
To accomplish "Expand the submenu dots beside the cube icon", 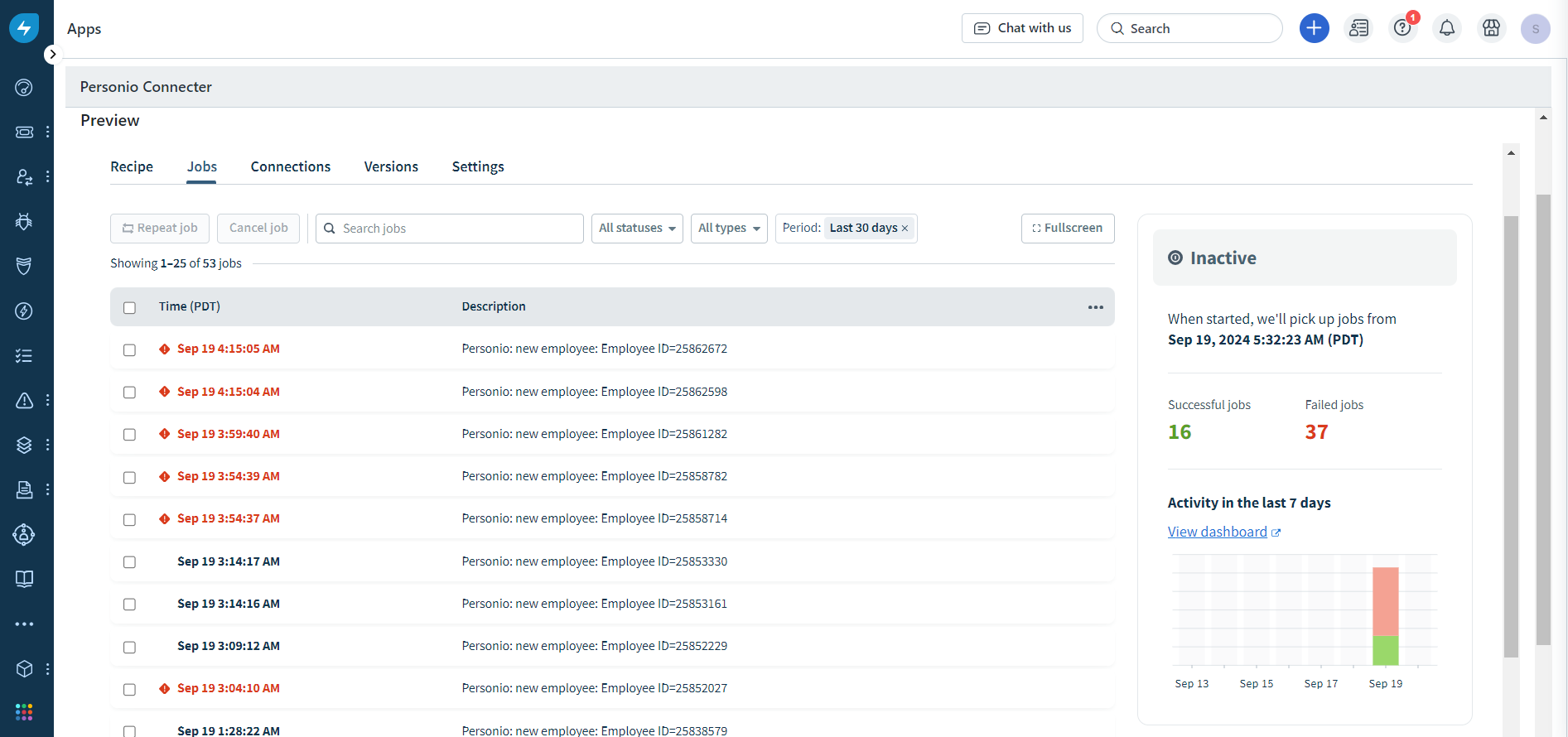I will [48, 668].
